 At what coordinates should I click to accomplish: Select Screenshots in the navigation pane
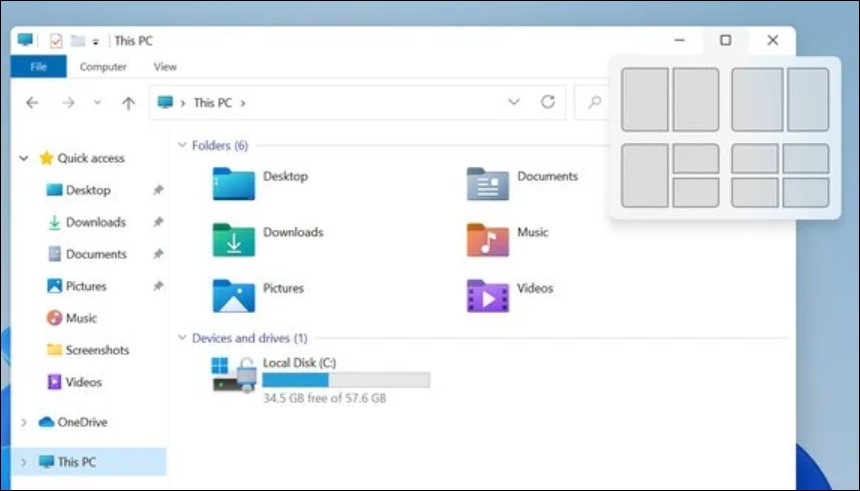click(88, 350)
